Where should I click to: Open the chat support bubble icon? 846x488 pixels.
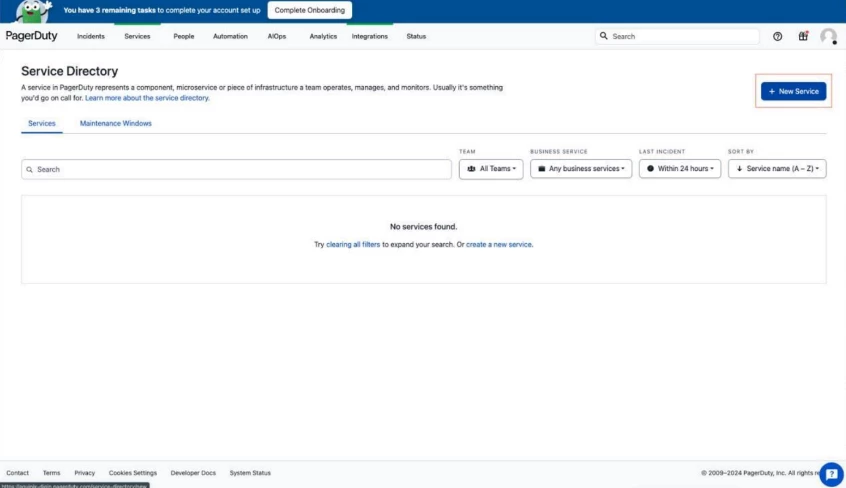tap(831, 474)
